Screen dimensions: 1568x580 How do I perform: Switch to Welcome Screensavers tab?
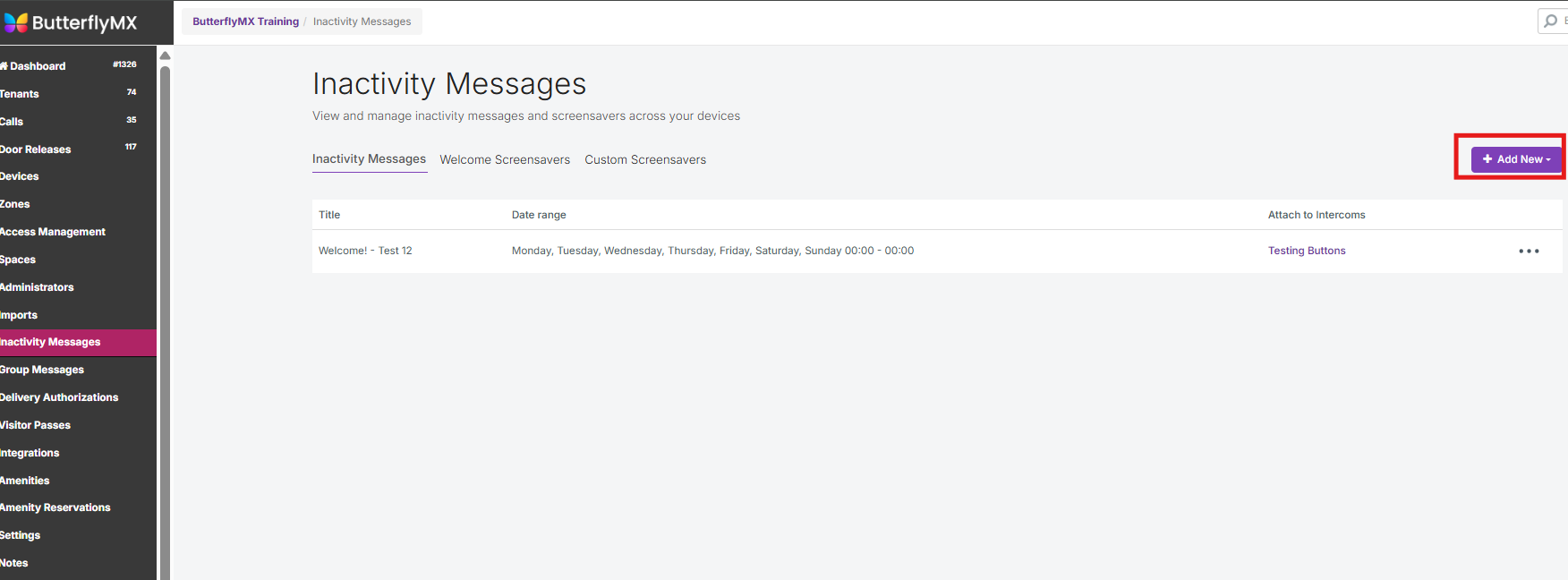coord(505,160)
